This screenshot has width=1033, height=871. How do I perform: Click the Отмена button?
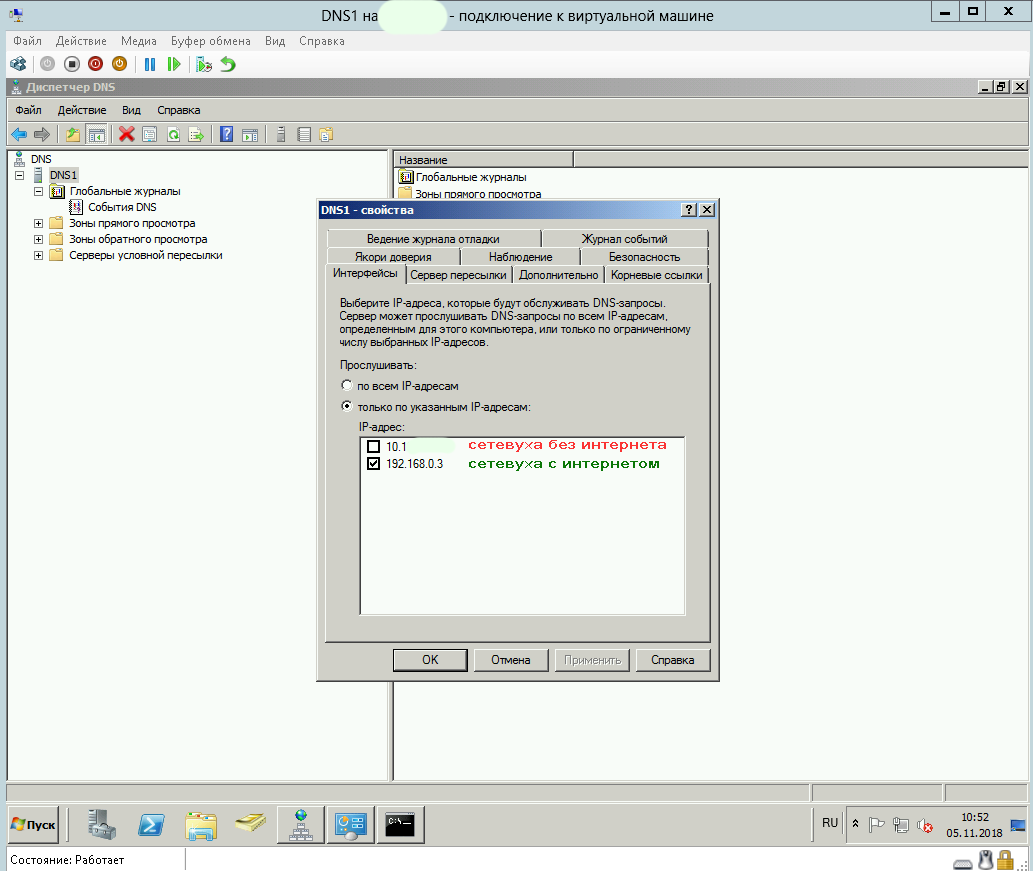pyautogui.click(x=511, y=660)
